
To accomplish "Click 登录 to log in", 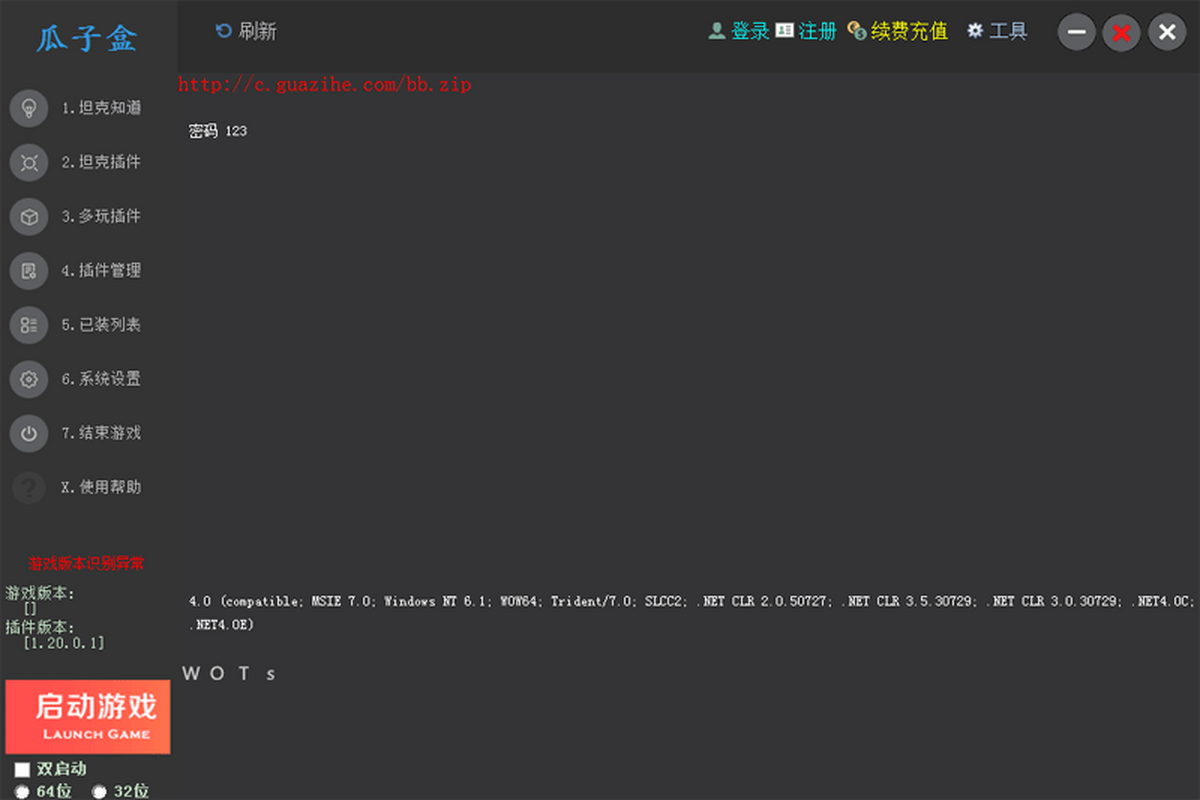I will point(739,32).
